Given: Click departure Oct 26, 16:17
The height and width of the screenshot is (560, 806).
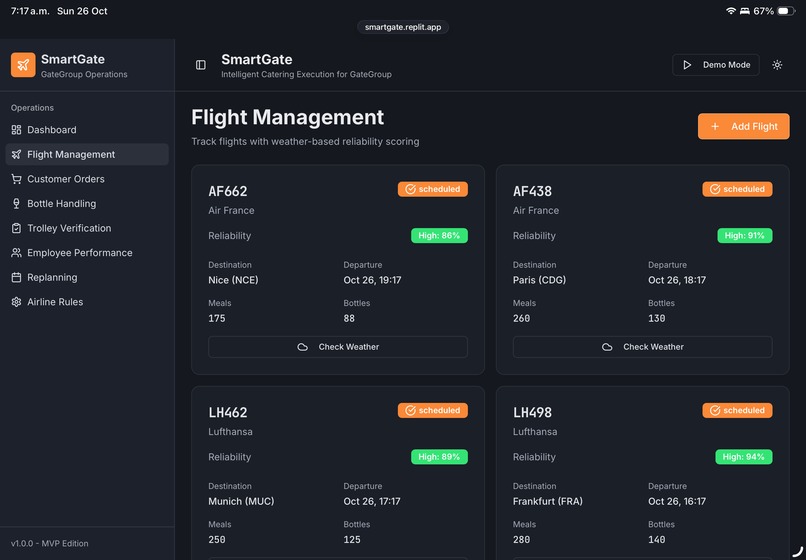Looking at the screenshot, I should (677, 501).
